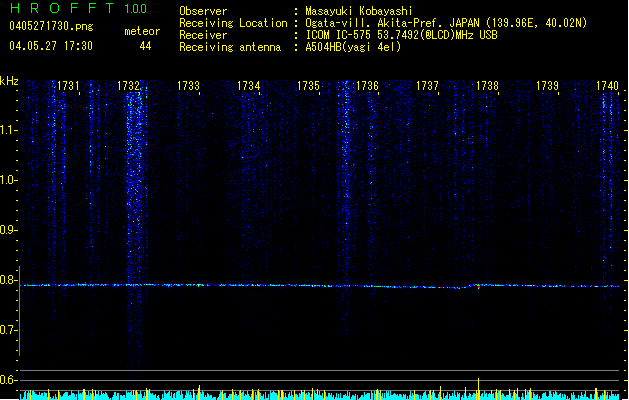Click the 1734 time marker
Screen dimensions: 629x400
[248, 86]
